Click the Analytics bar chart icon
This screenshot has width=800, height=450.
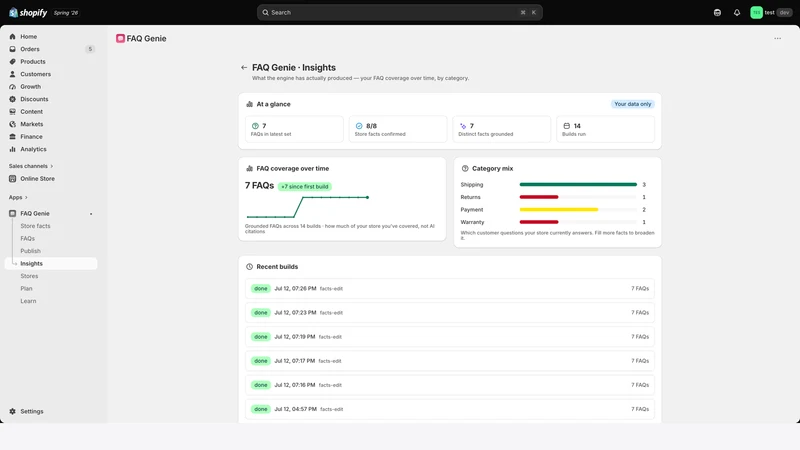13,149
